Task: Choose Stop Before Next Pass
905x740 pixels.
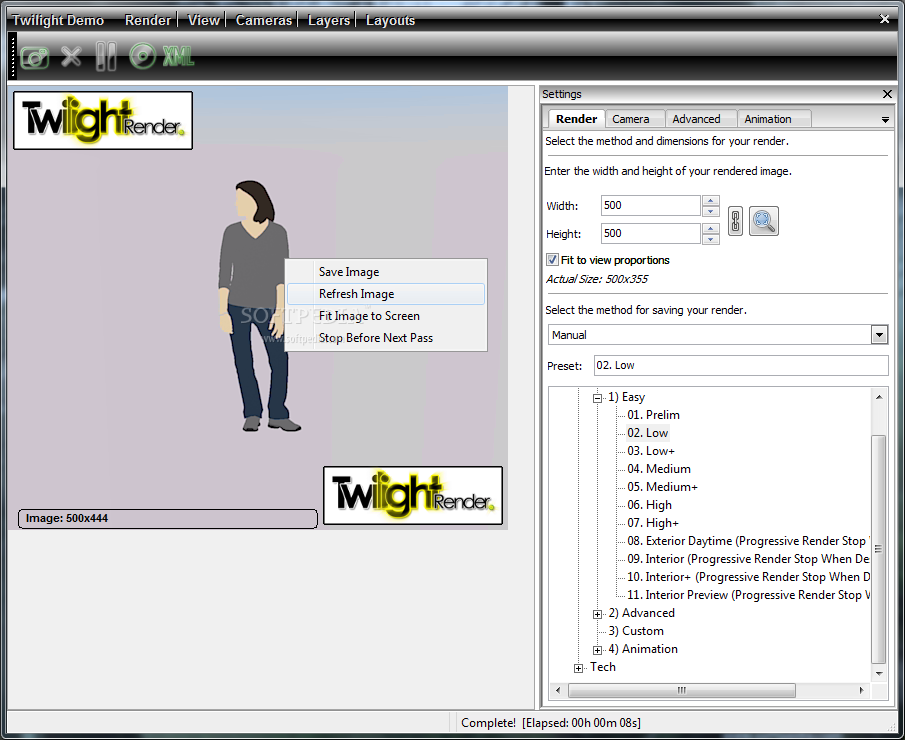Action: click(x=386, y=338)
